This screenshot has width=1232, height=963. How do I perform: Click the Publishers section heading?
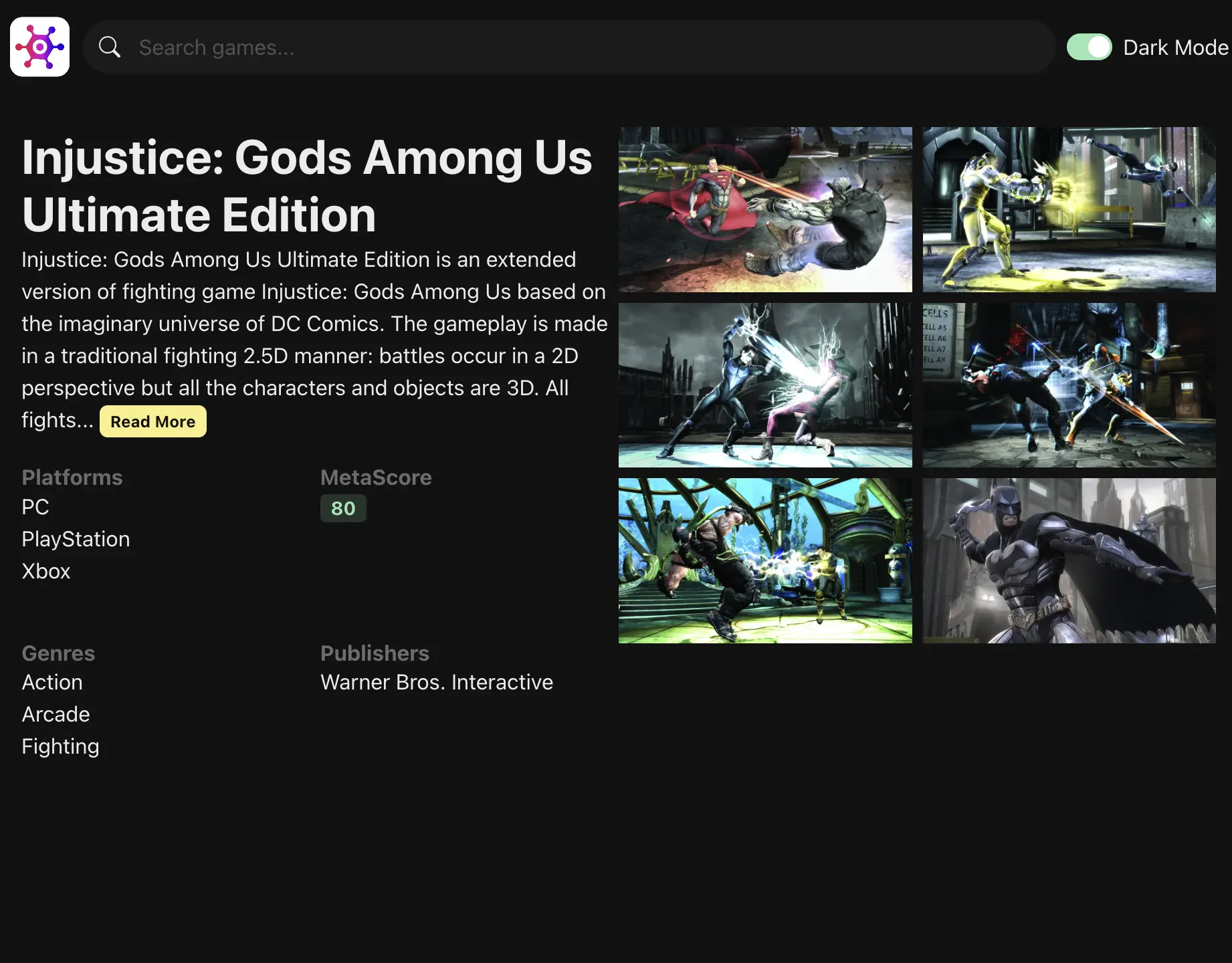(375, 653)
